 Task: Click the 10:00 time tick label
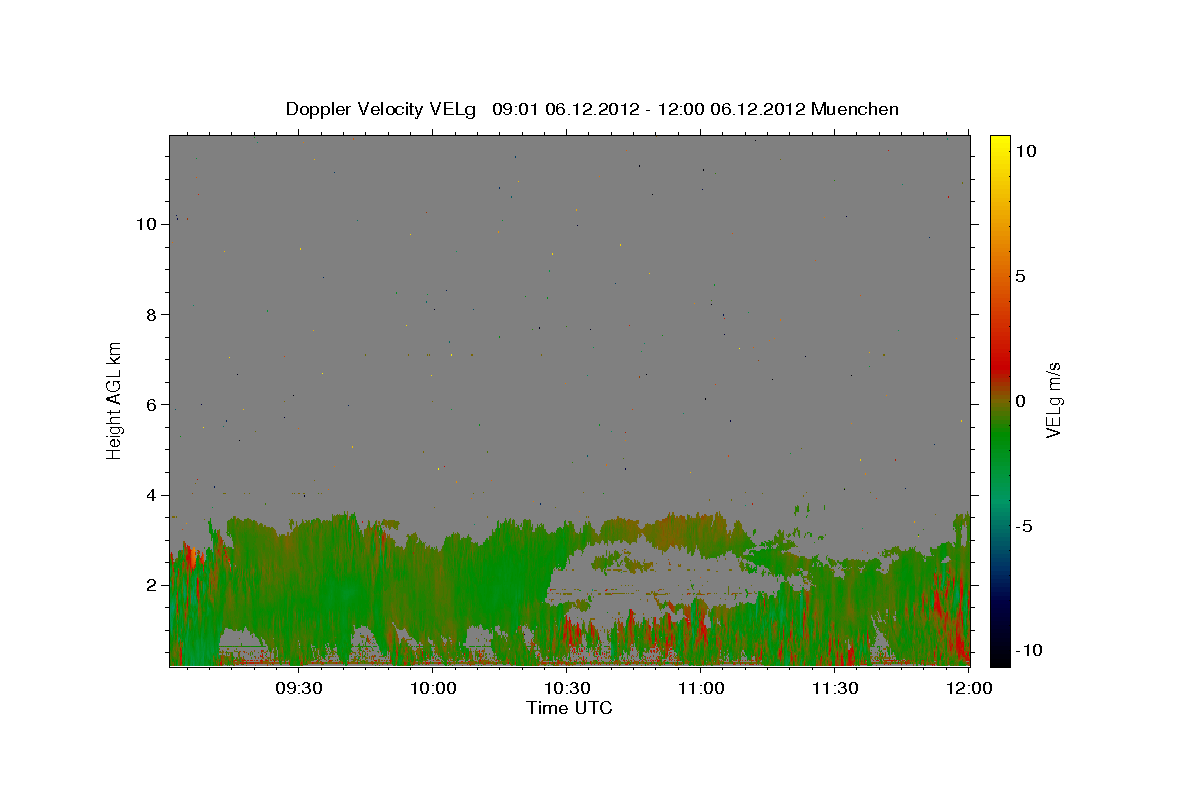coord(433,688)
